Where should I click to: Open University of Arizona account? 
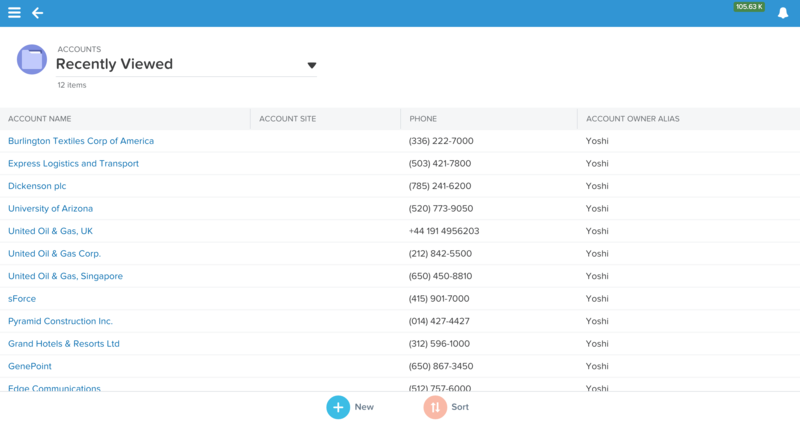pos(50,208)
